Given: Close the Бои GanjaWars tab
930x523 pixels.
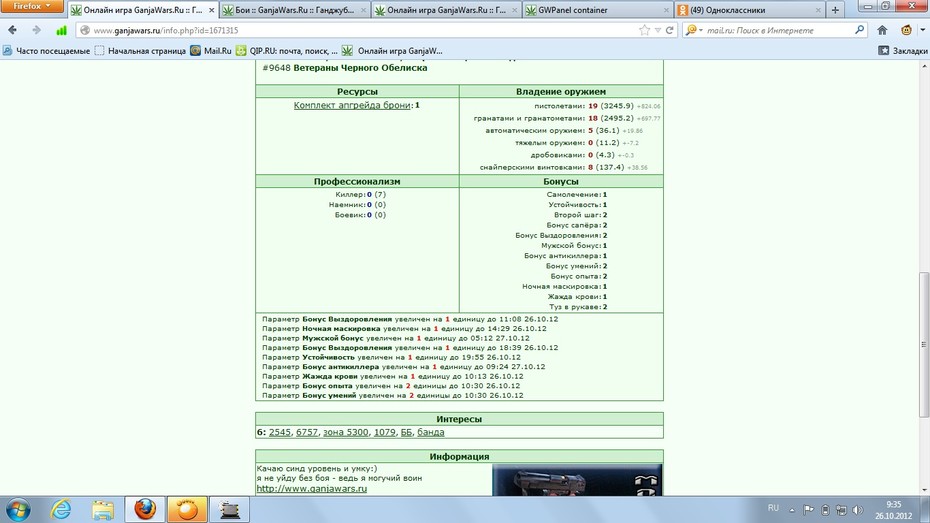Looking at the screenshot, I should click(x=363, y=10).
